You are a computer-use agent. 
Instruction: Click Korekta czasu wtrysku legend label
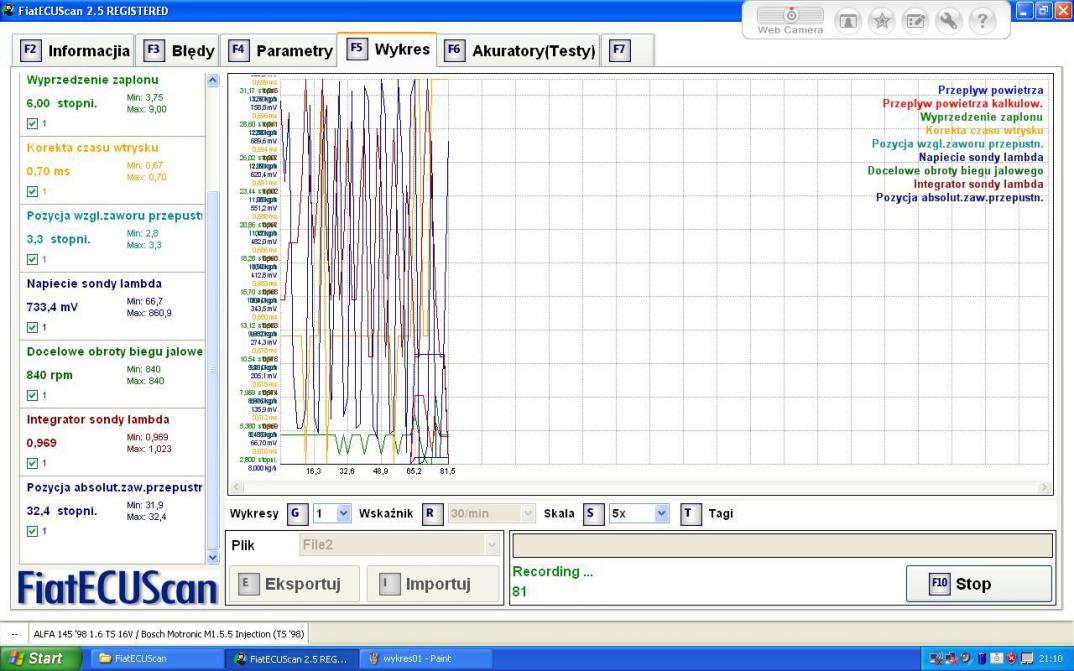pyautogui.click(x=984, y=131)
